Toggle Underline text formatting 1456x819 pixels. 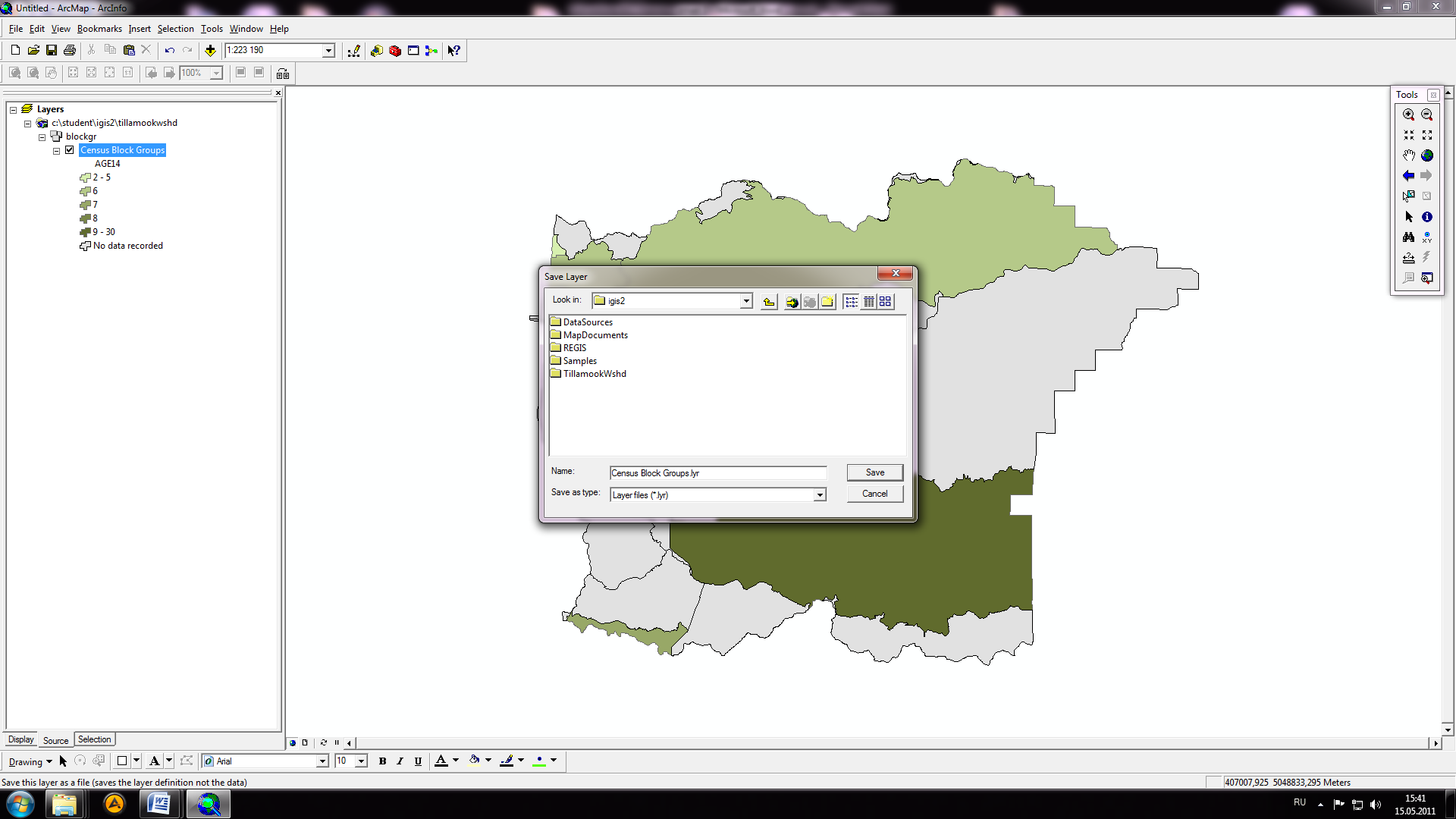[418, 761]
